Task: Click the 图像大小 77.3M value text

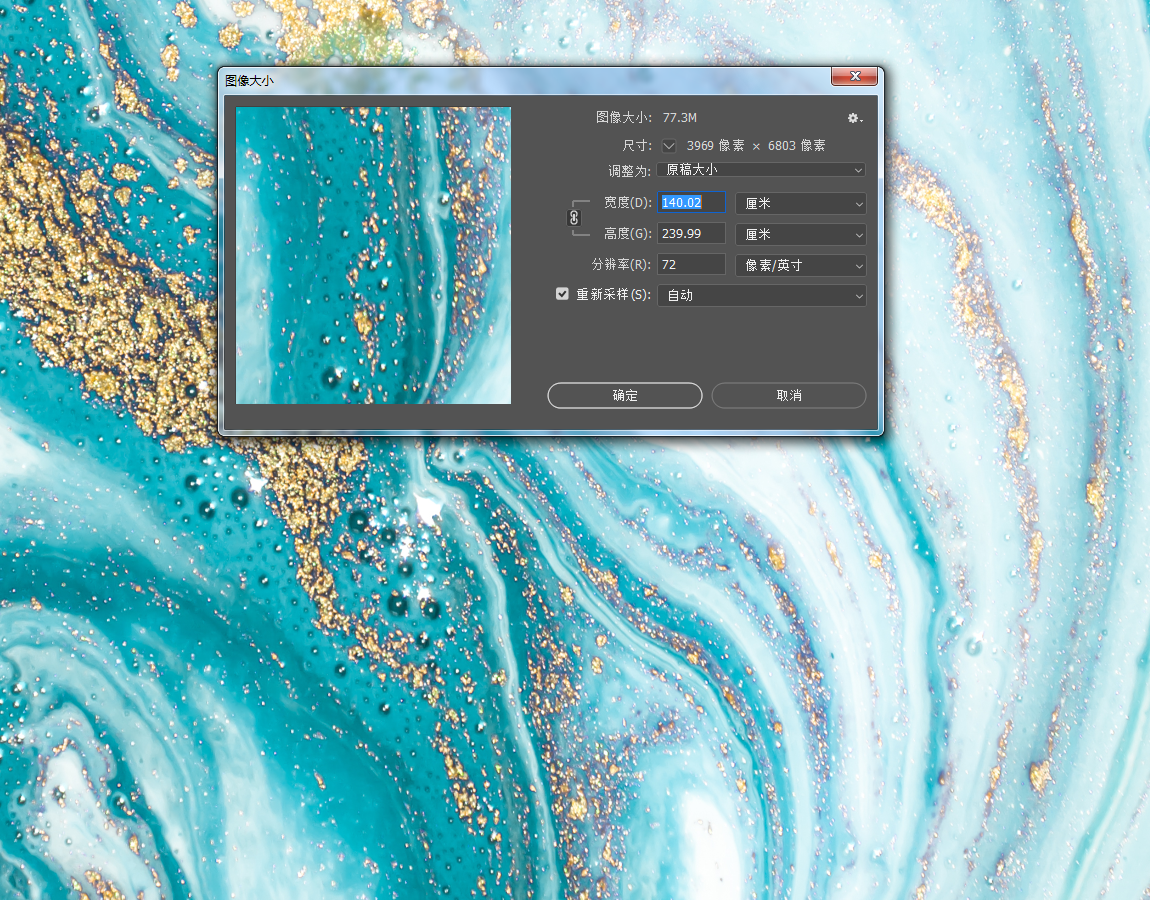Action: click(x=680, y=117)
